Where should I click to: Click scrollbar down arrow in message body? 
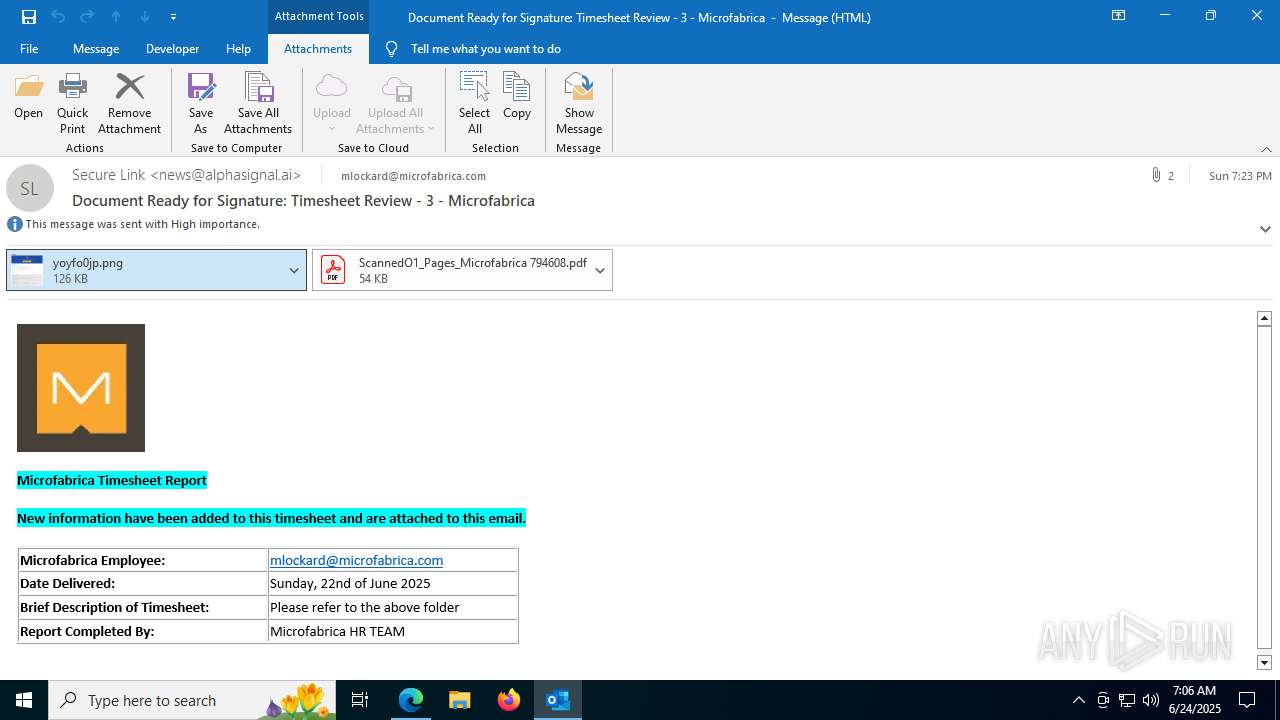pos(1264,662)
